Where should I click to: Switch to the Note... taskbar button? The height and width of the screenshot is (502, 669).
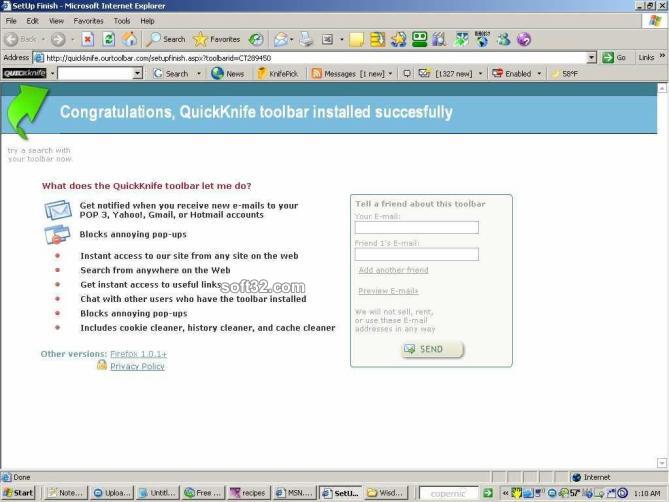pos(66,493)
